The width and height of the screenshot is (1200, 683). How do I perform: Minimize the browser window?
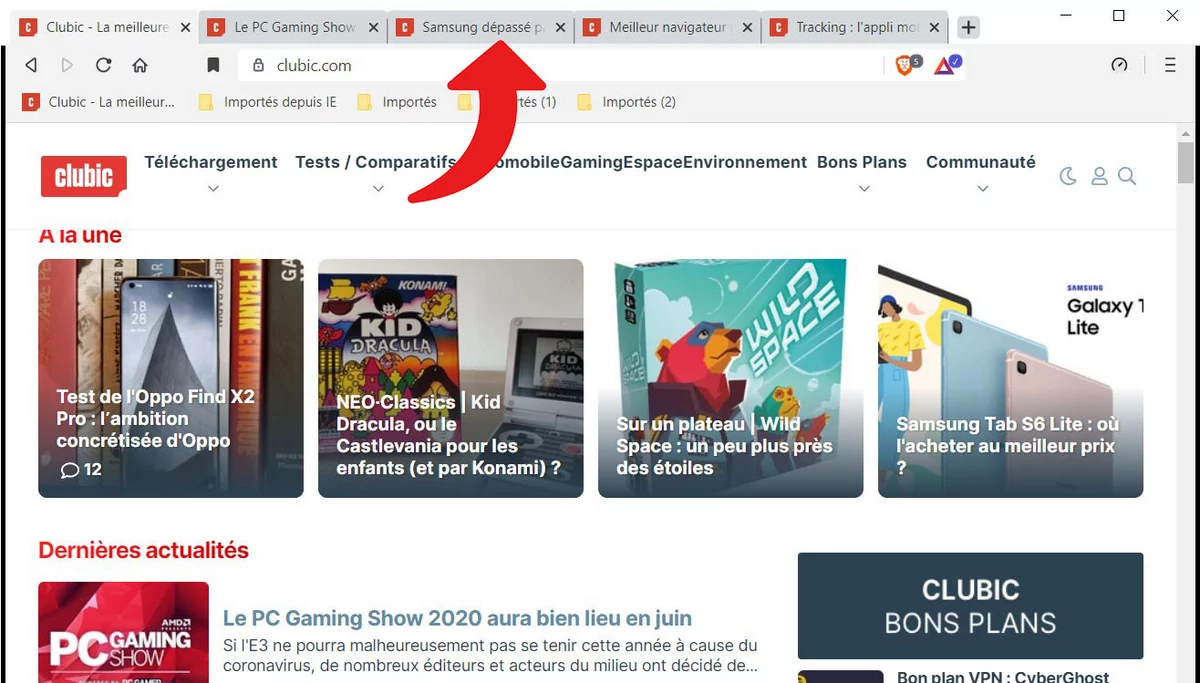coord(1068,15)
